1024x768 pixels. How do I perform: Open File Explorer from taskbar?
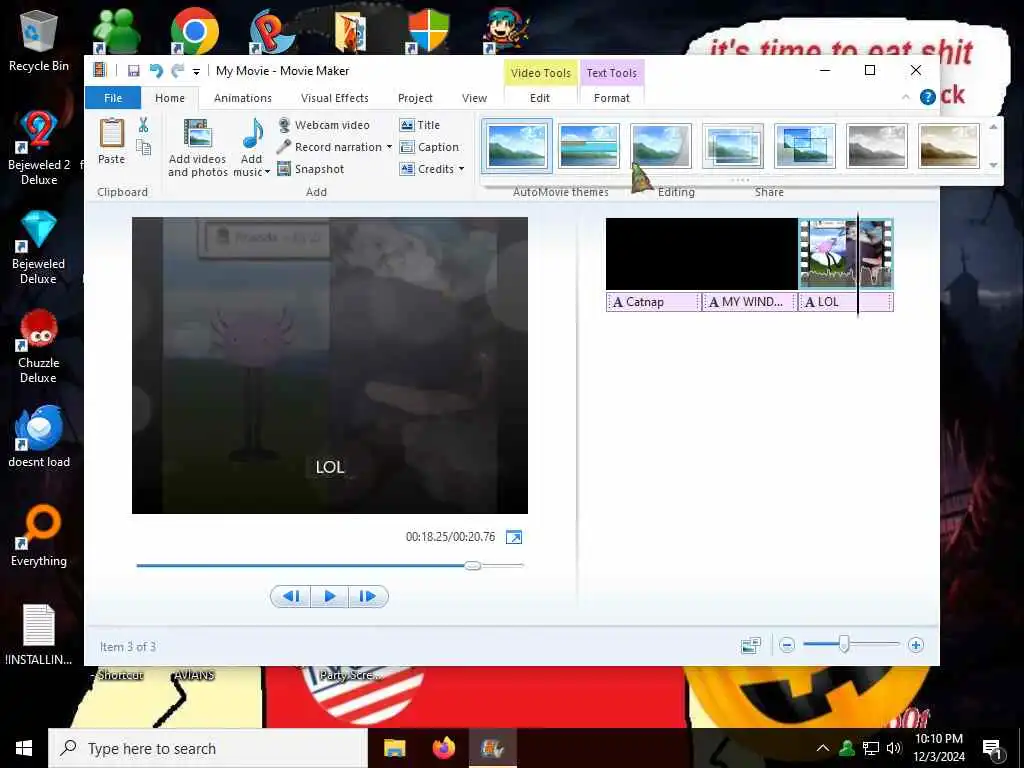[394, 748]
